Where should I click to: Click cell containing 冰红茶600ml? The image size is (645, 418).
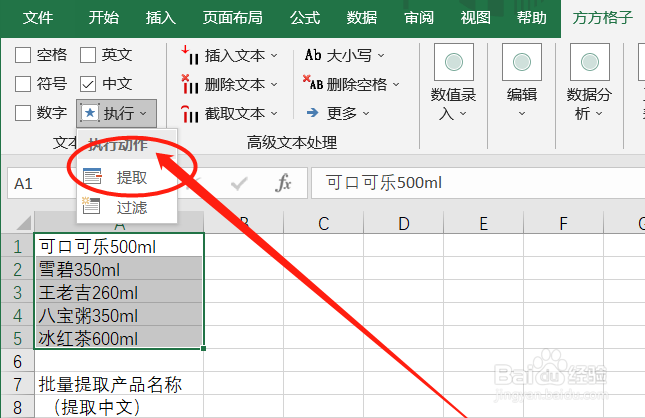coord(119,338)
